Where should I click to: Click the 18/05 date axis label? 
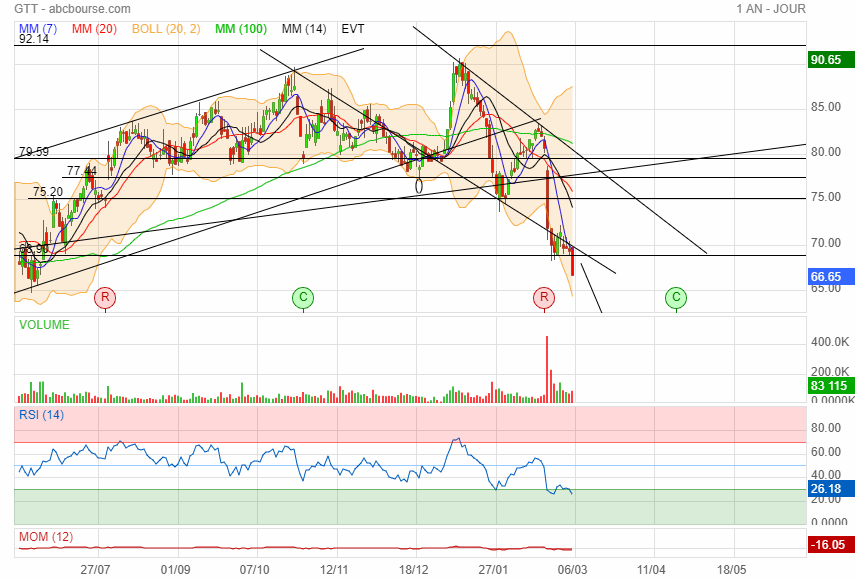pyautogui.click(x=731, y=570)
